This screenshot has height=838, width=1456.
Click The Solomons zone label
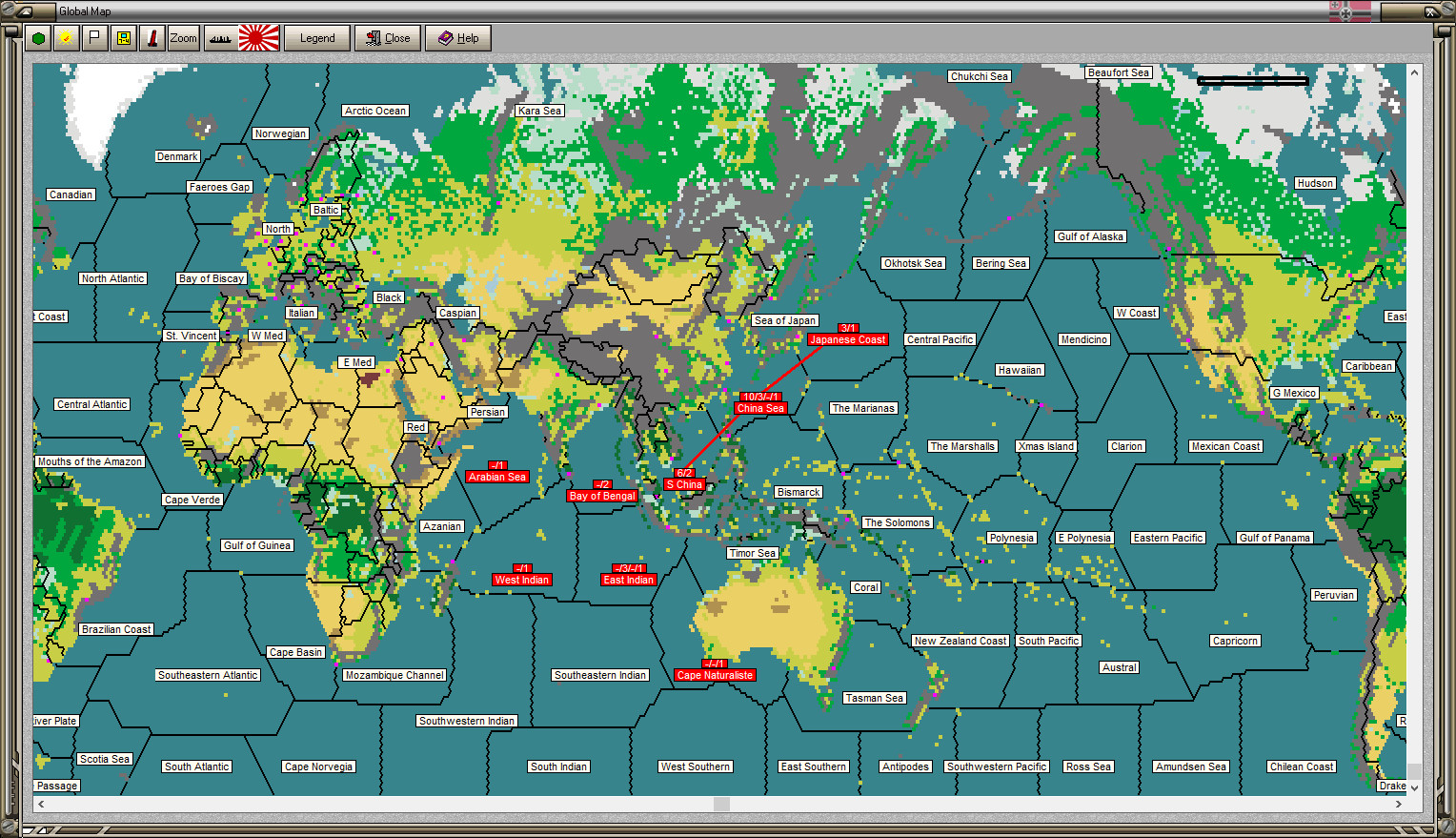[897, 522]
